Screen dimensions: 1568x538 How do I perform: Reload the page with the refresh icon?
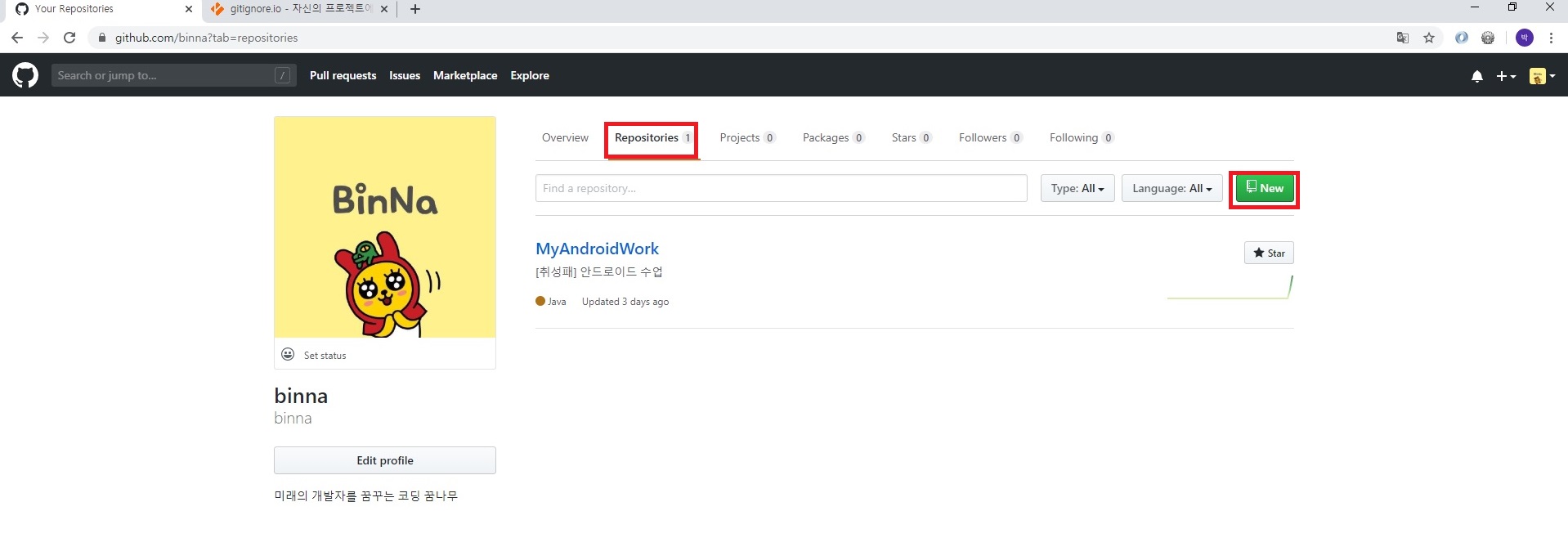pos(69,38)
